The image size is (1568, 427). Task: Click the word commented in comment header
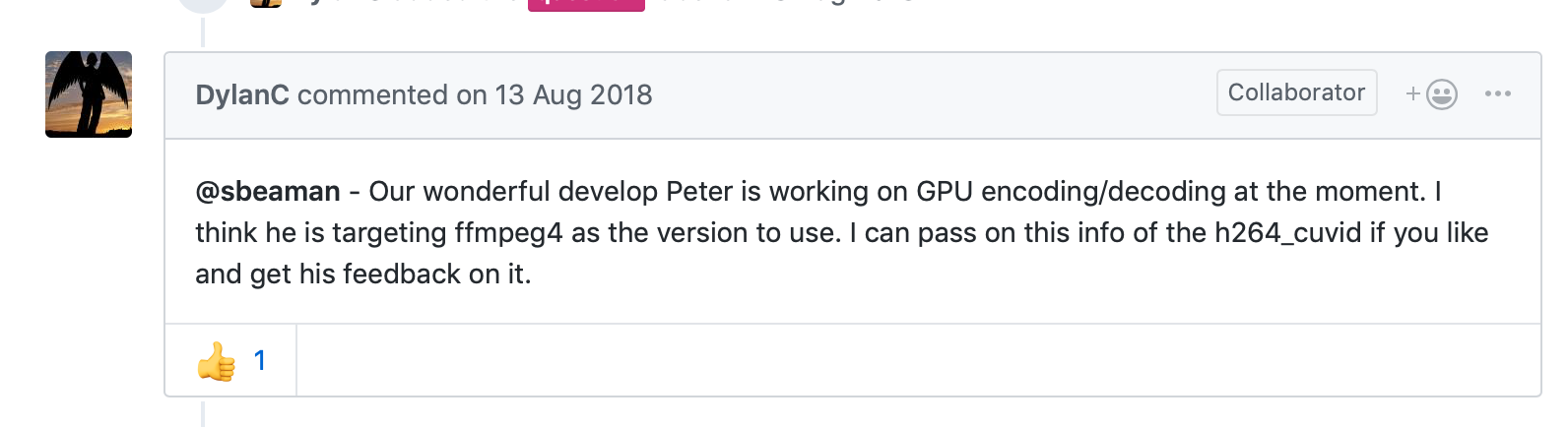(372, 94)
